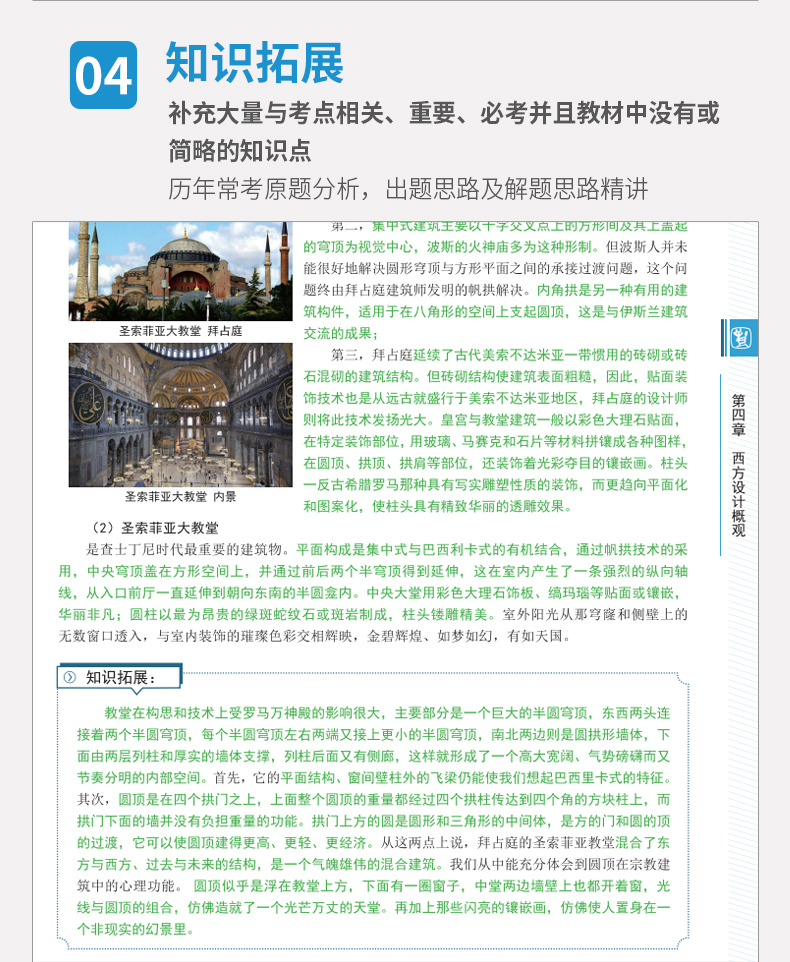Click vertical chapter title 第四章 西方设计概观
This screenshot has height=962, width=790.
(x=738, y=465)
